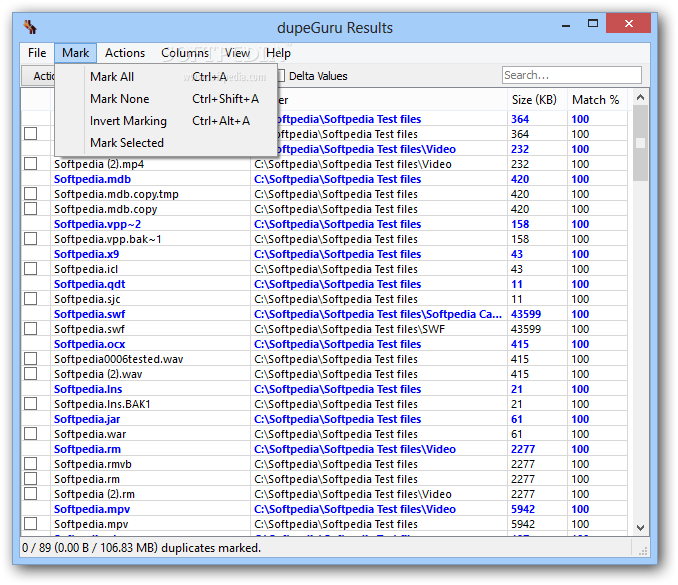Screen dimensions: 678x585
Task: Select the blue Softpedia.mpv reference row
Action: point(324,509)
